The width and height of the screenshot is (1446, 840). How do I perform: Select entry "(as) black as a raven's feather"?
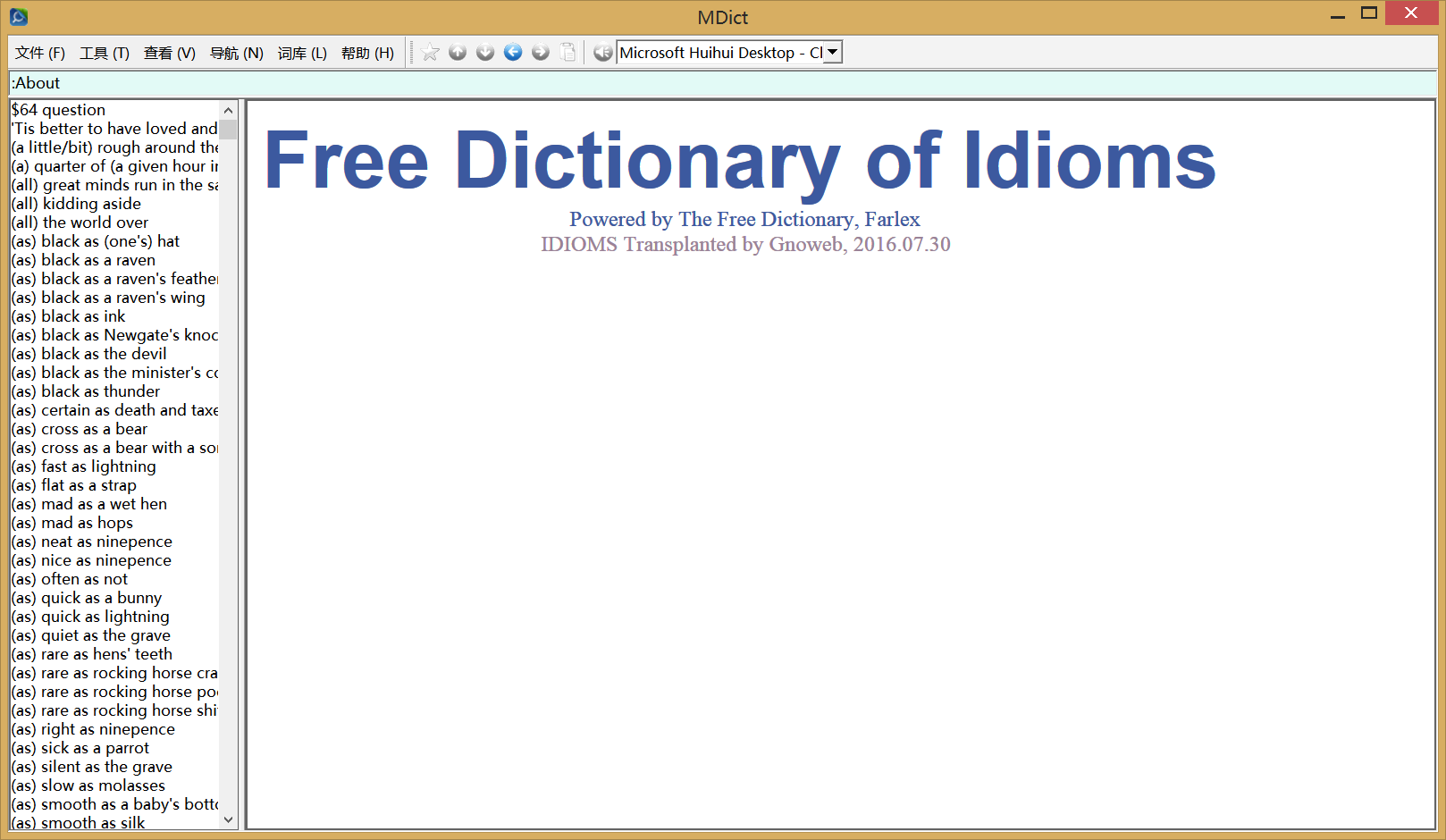(x=114, y=279)
